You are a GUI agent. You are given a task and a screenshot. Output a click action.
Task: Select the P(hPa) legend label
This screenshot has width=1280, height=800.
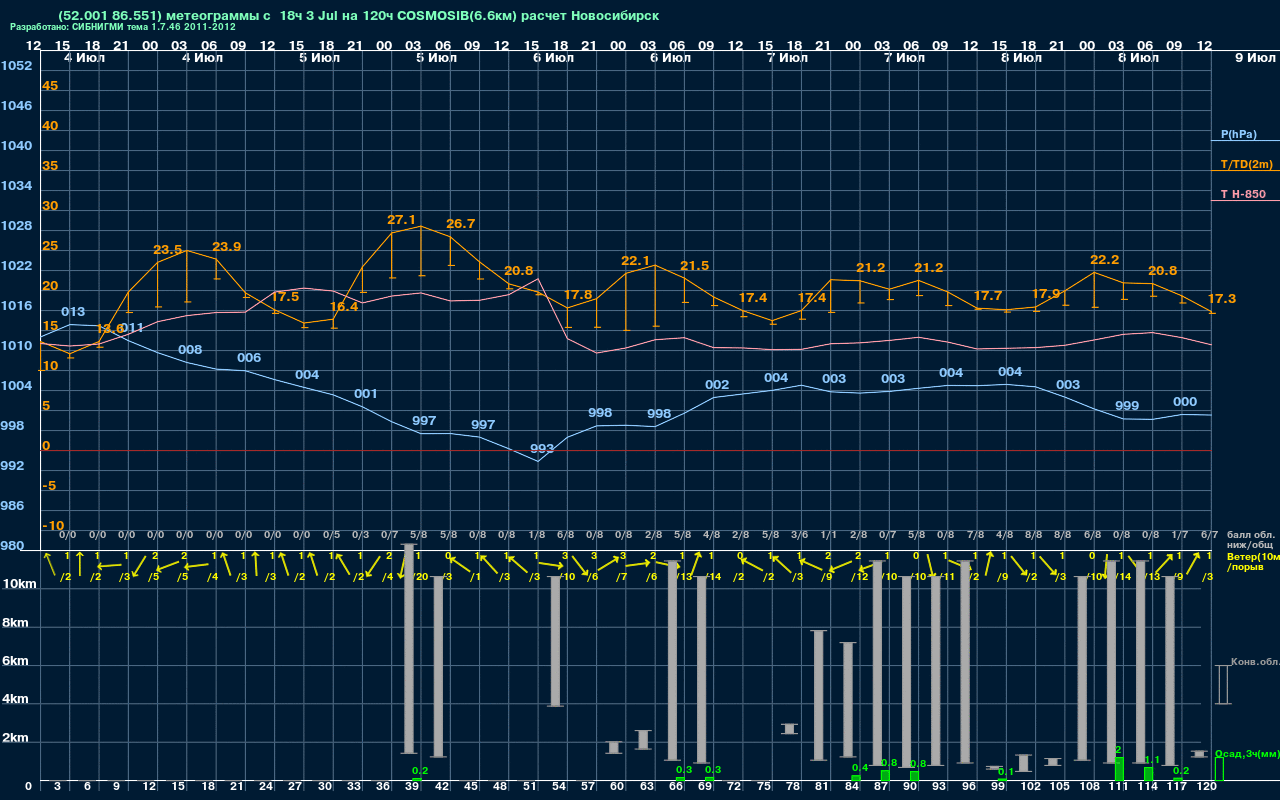pyautogui.click(x=1238, y=134)
